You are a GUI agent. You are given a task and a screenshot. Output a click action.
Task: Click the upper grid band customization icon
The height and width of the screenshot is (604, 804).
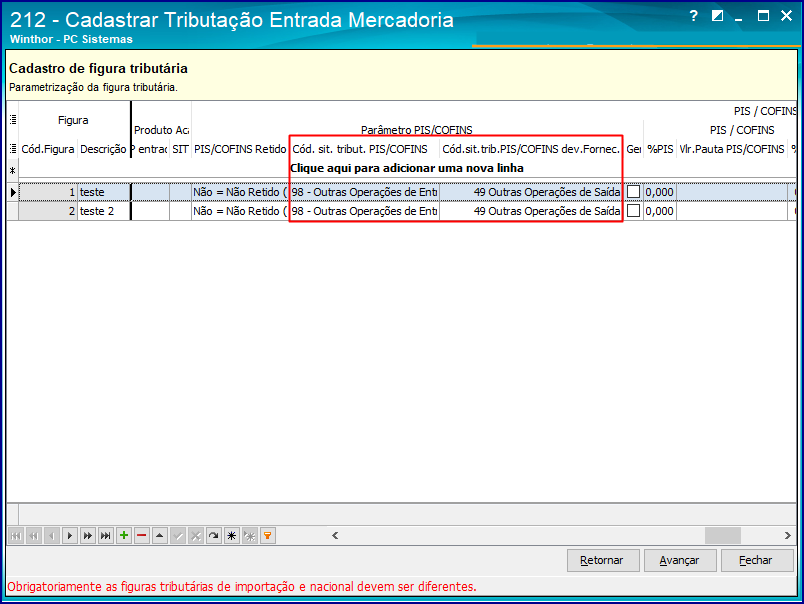point(13,119)
